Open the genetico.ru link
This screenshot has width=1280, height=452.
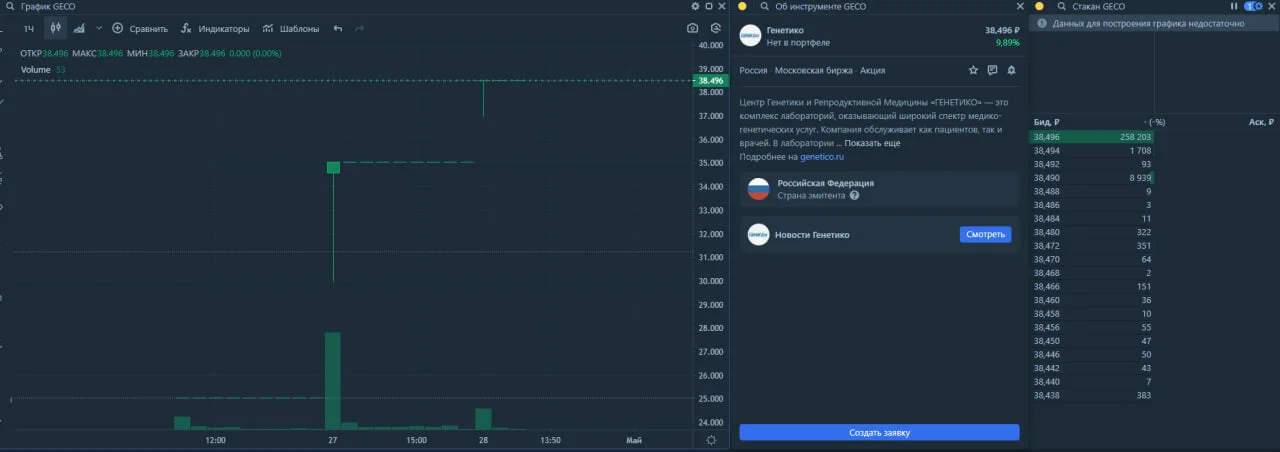(822, 157)
